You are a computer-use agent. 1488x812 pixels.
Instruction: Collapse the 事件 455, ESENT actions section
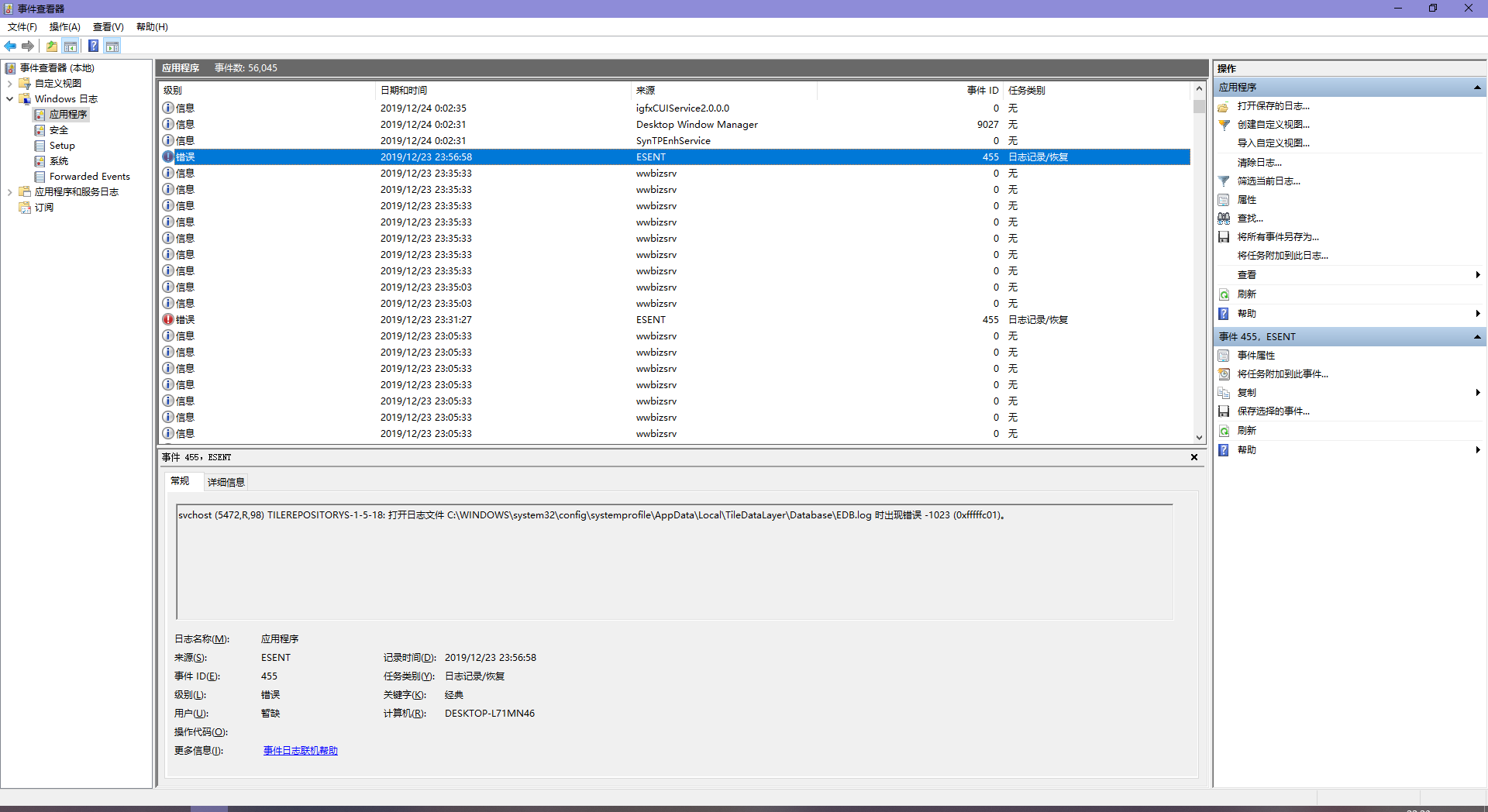click(x=1477, y=337)
